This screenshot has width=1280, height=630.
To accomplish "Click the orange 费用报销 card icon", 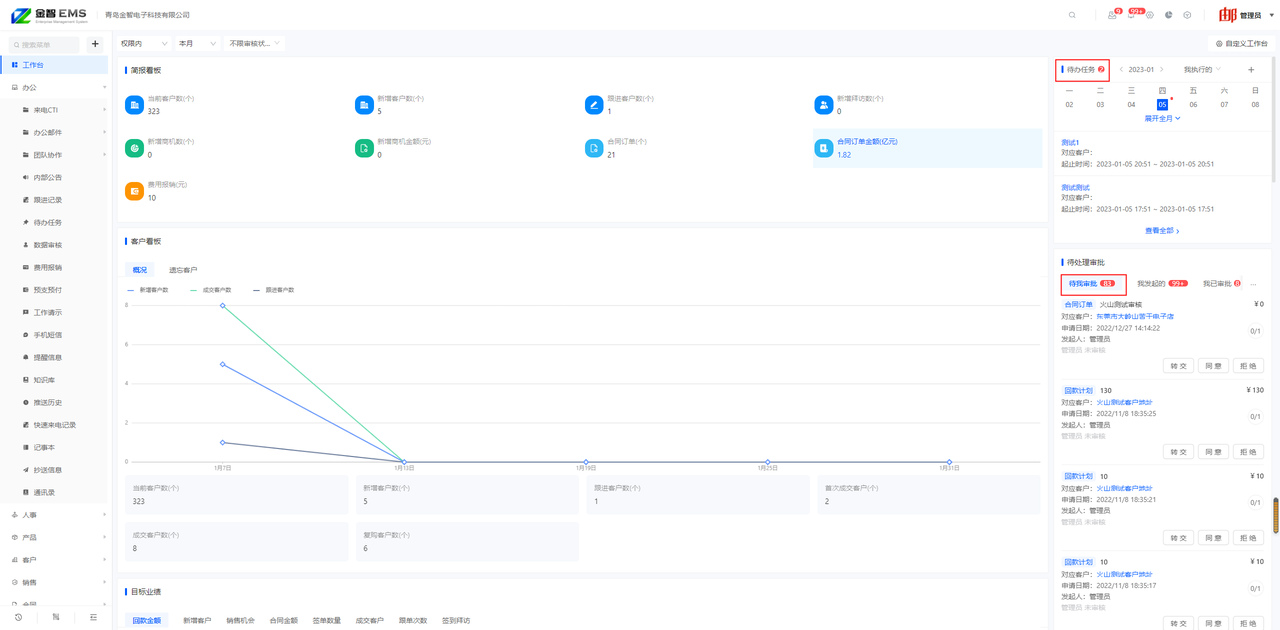I will pos(134,191).
